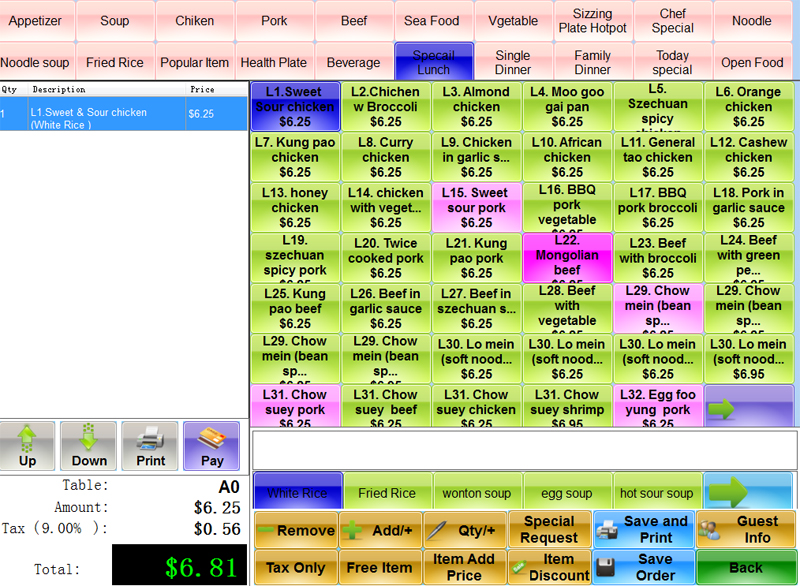Click the Down arrow button

pos(89,446)
